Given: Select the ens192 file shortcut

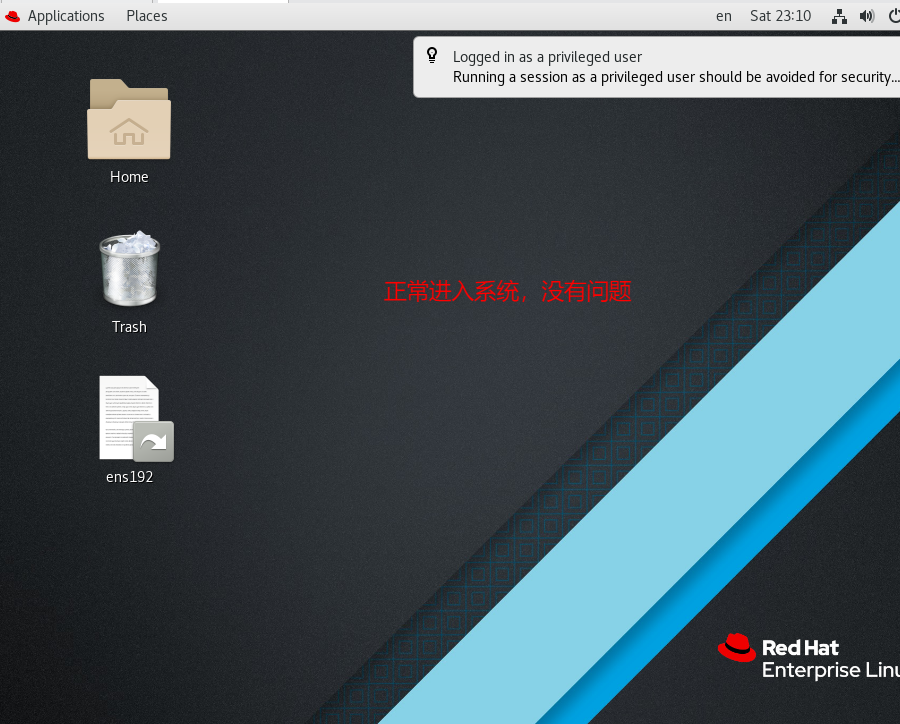Looking at the screenshot, I should [x=136, y=419].
